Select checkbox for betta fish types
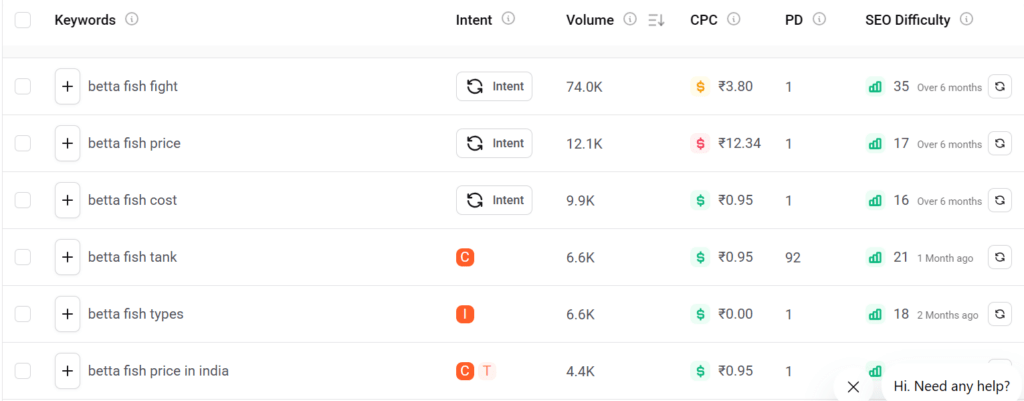The image size is (1024, 401). [x=23, y=314]
